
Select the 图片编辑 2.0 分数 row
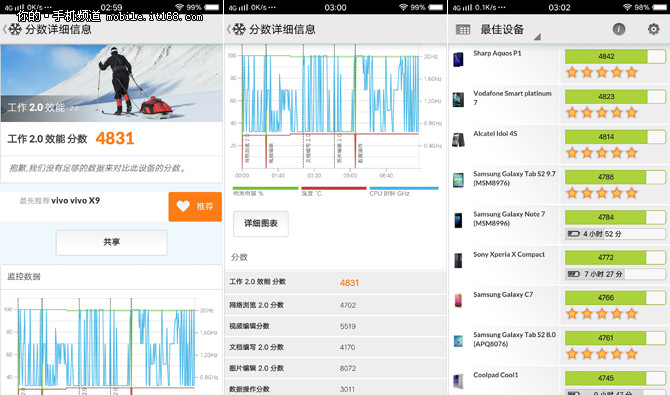tap(335, 368)
